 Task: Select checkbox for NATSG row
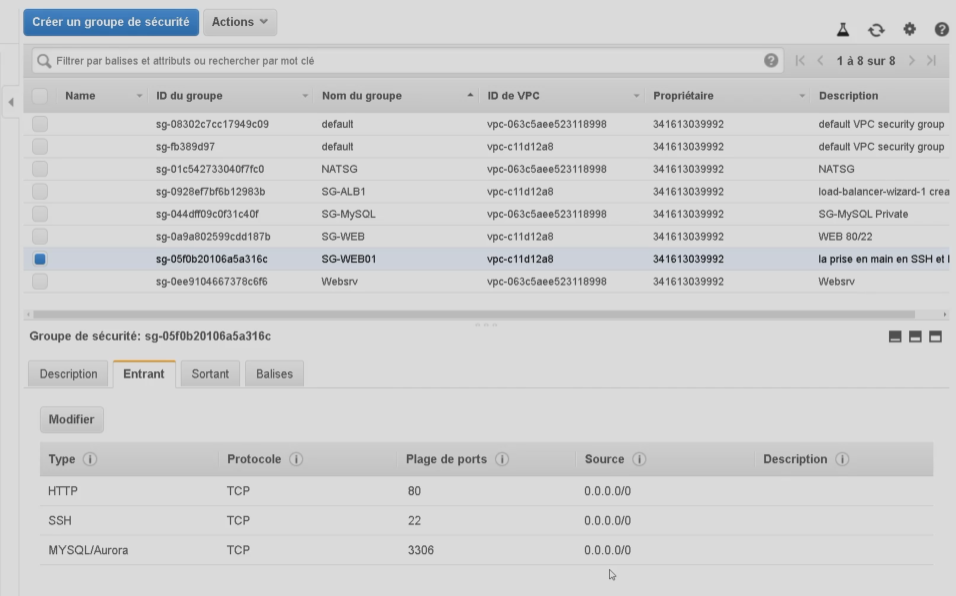(x=40, y=169)
